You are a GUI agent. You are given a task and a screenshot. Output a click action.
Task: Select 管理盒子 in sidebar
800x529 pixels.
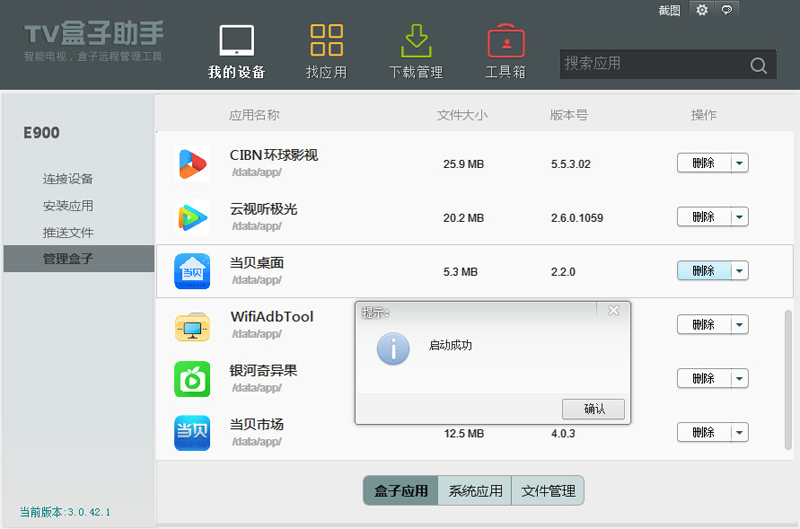79,259
